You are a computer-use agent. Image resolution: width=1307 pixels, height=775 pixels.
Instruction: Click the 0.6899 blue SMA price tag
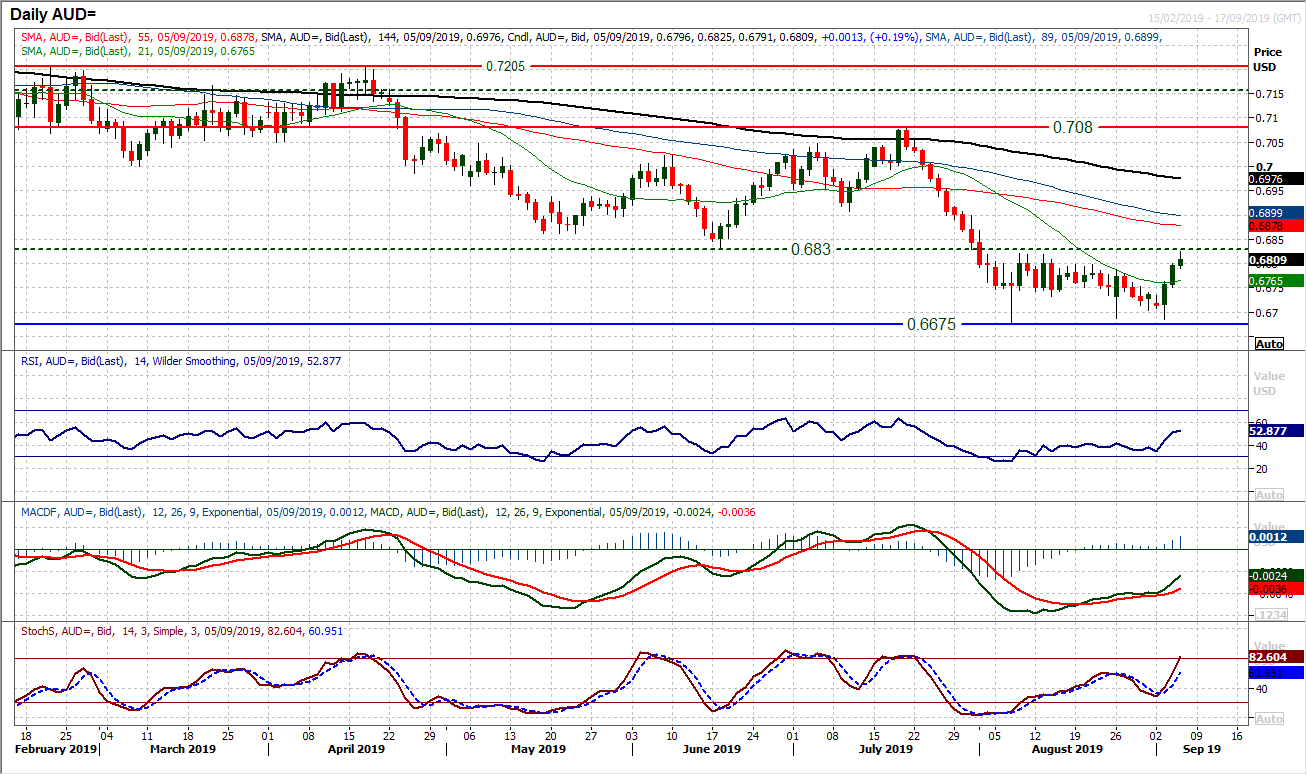click(x=1276, y=213)
